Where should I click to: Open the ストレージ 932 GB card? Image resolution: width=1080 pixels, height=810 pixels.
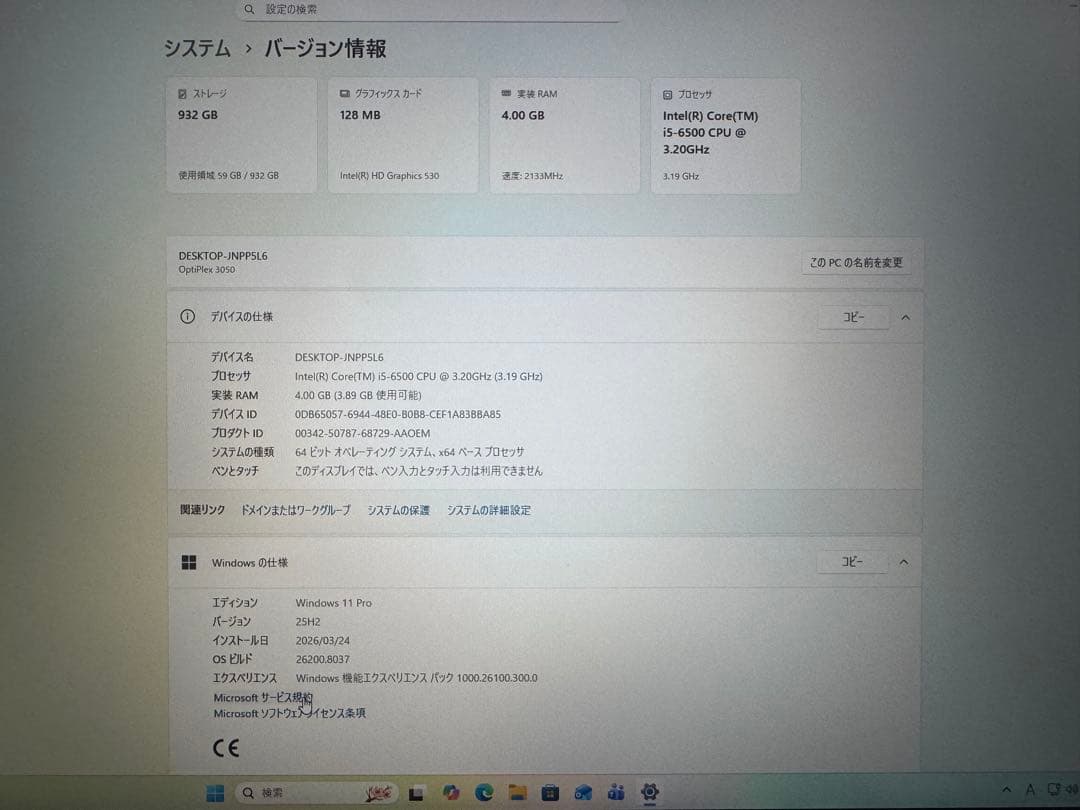coord(241,135)
